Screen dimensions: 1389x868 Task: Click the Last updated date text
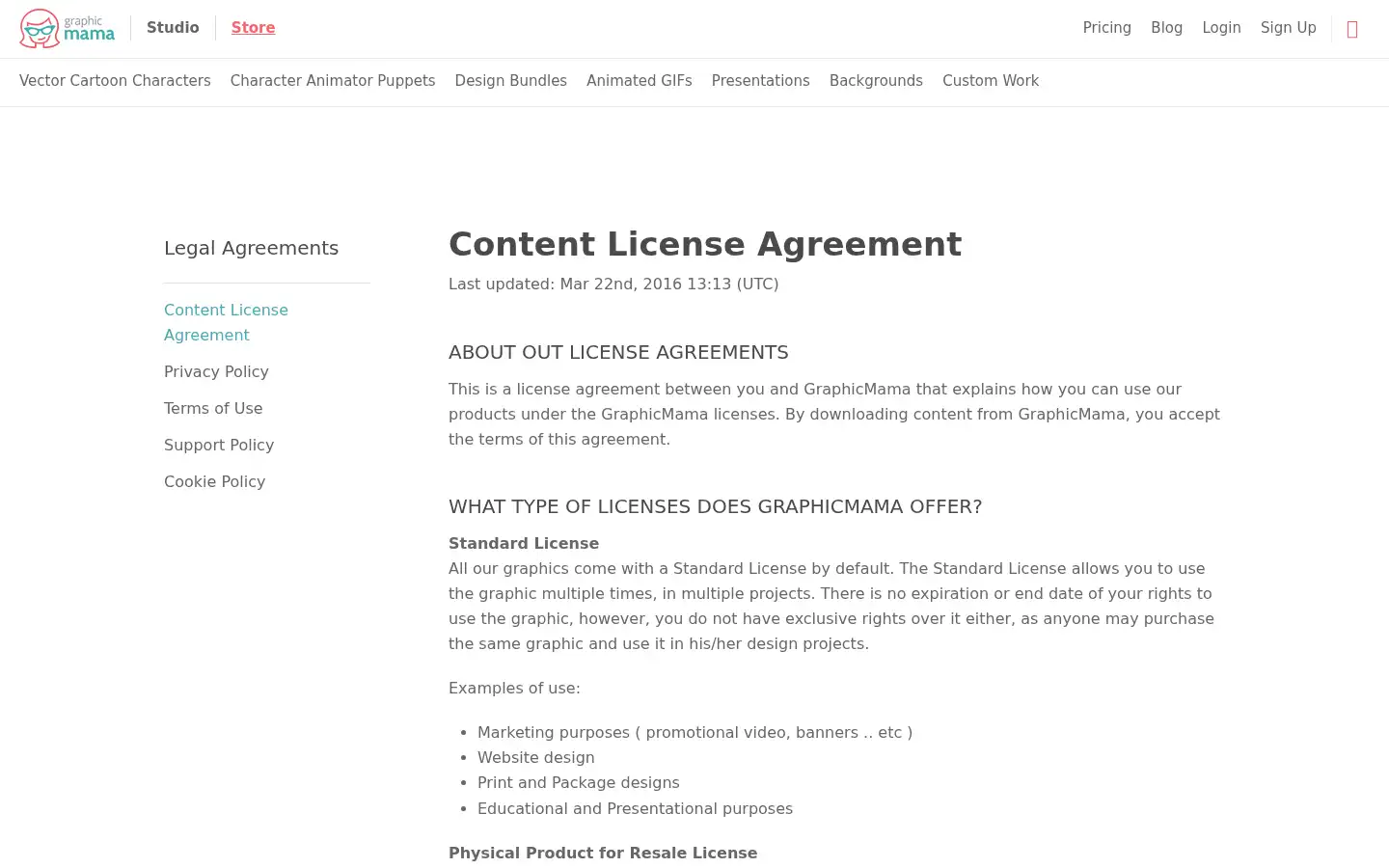pyautogui.click(x=613, y=284)
